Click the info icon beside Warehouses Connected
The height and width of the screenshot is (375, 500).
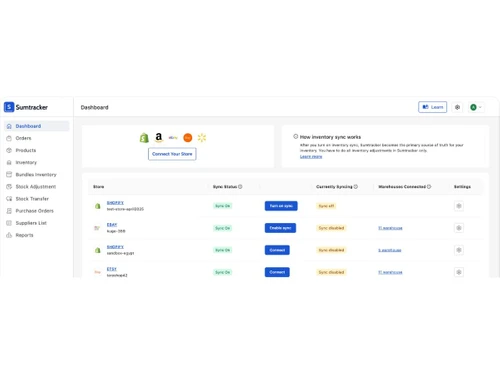click(429, 187)
